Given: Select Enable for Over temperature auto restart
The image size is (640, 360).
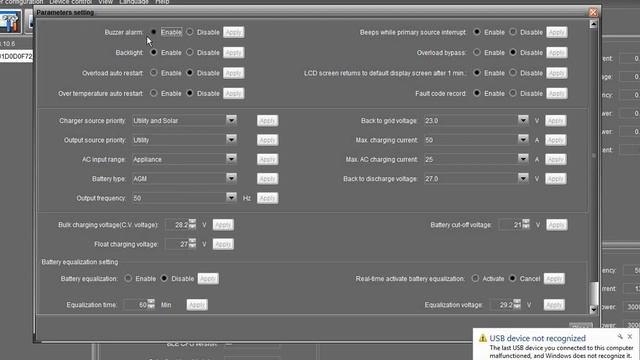Looking at the screenshot, I should [x=153, y=93].
